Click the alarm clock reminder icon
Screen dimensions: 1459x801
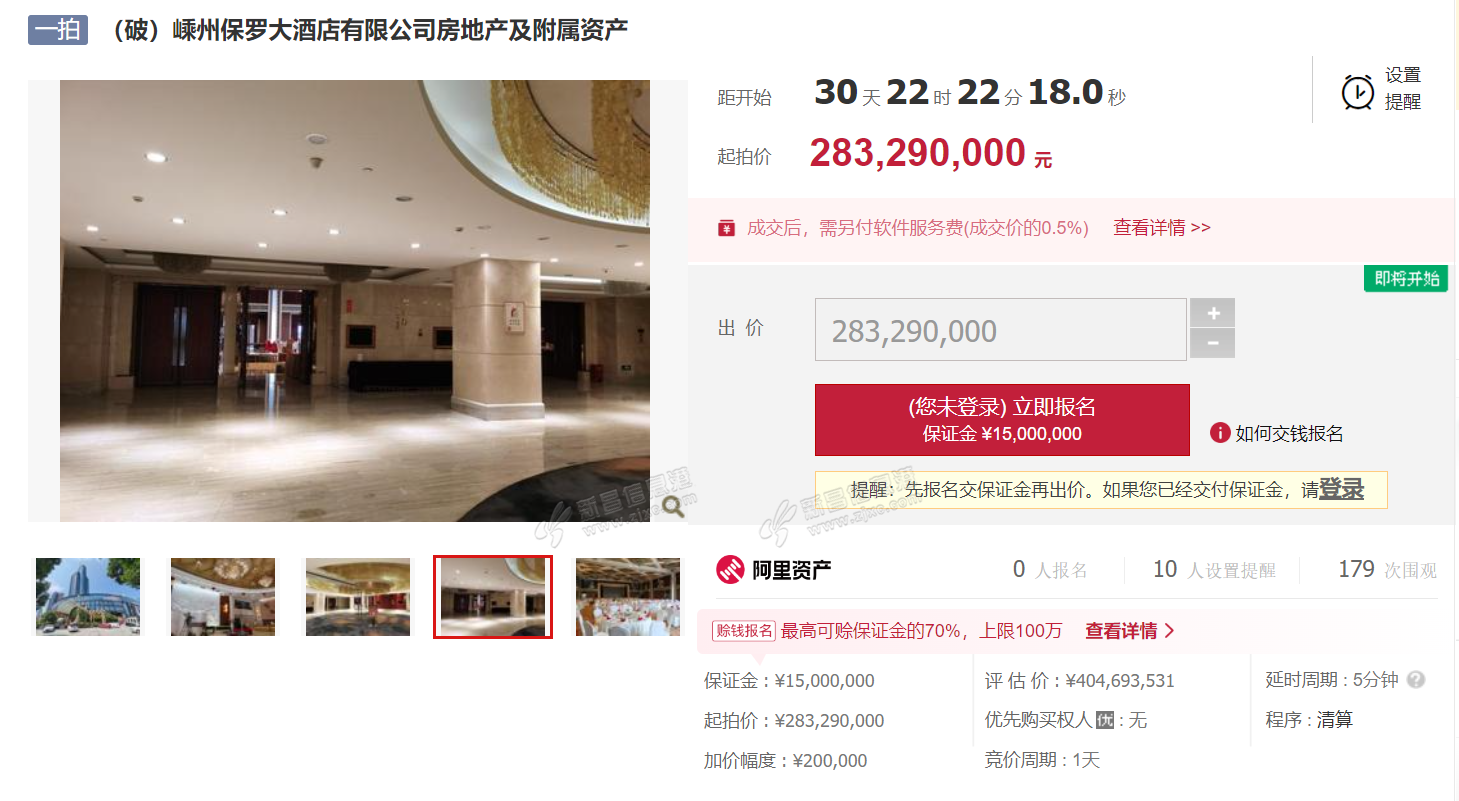1357,91
